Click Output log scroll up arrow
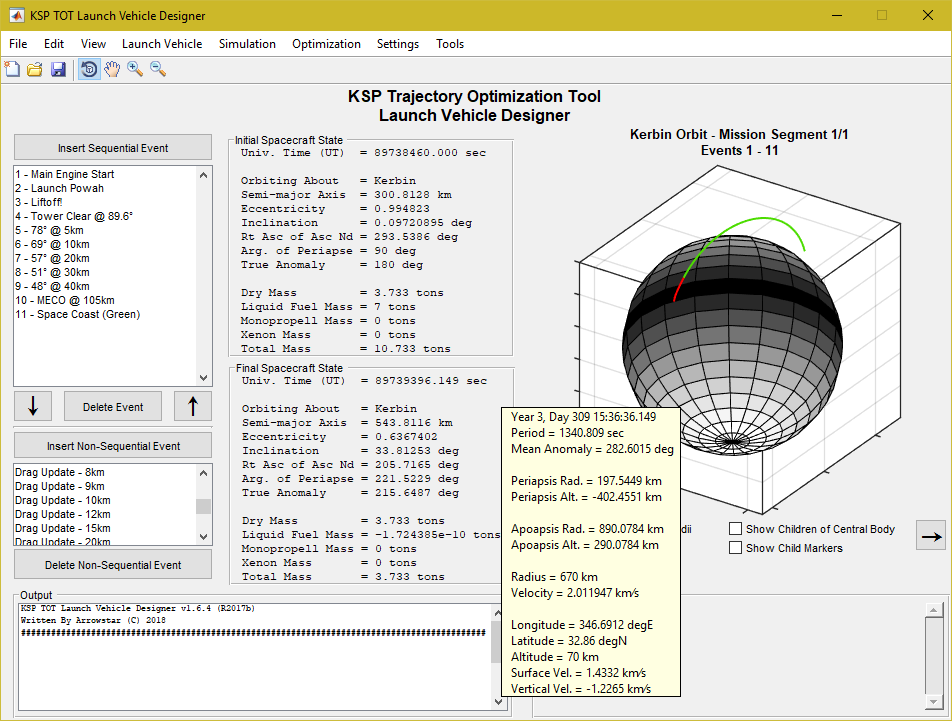Screen dimensions: 952x721 coord(498,612)
